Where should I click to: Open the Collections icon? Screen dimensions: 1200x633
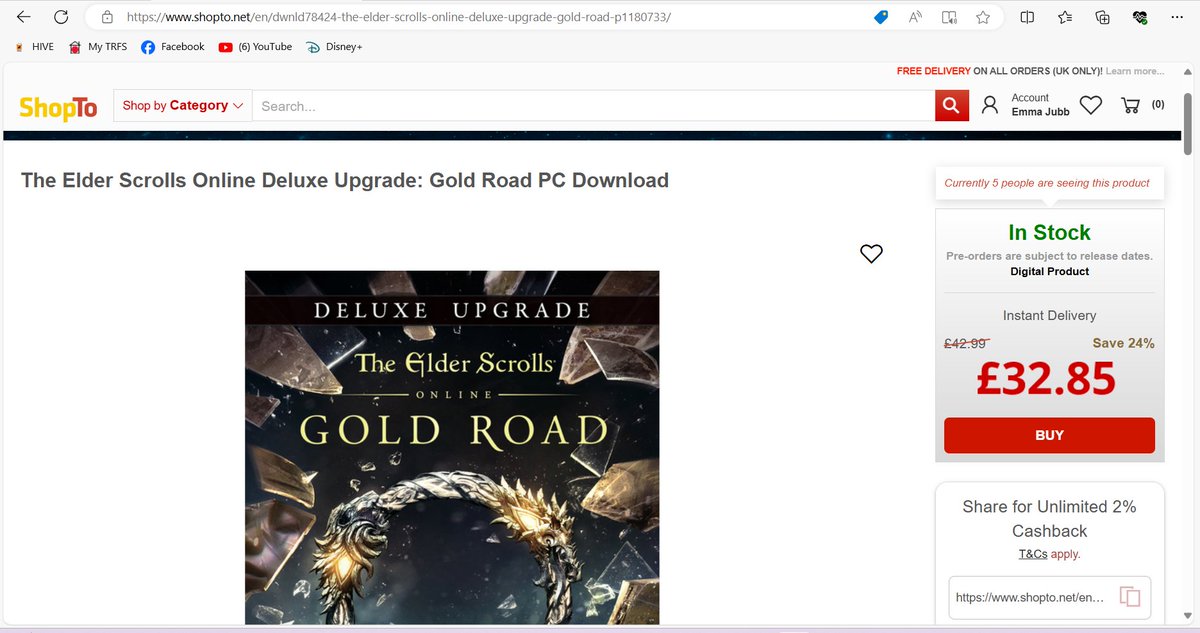click(1102, 17)
